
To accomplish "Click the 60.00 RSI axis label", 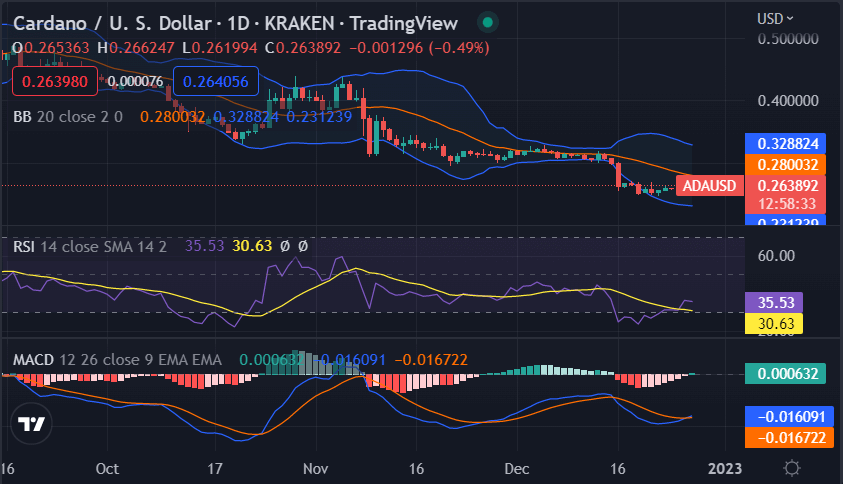I will (x=776, y=256).
